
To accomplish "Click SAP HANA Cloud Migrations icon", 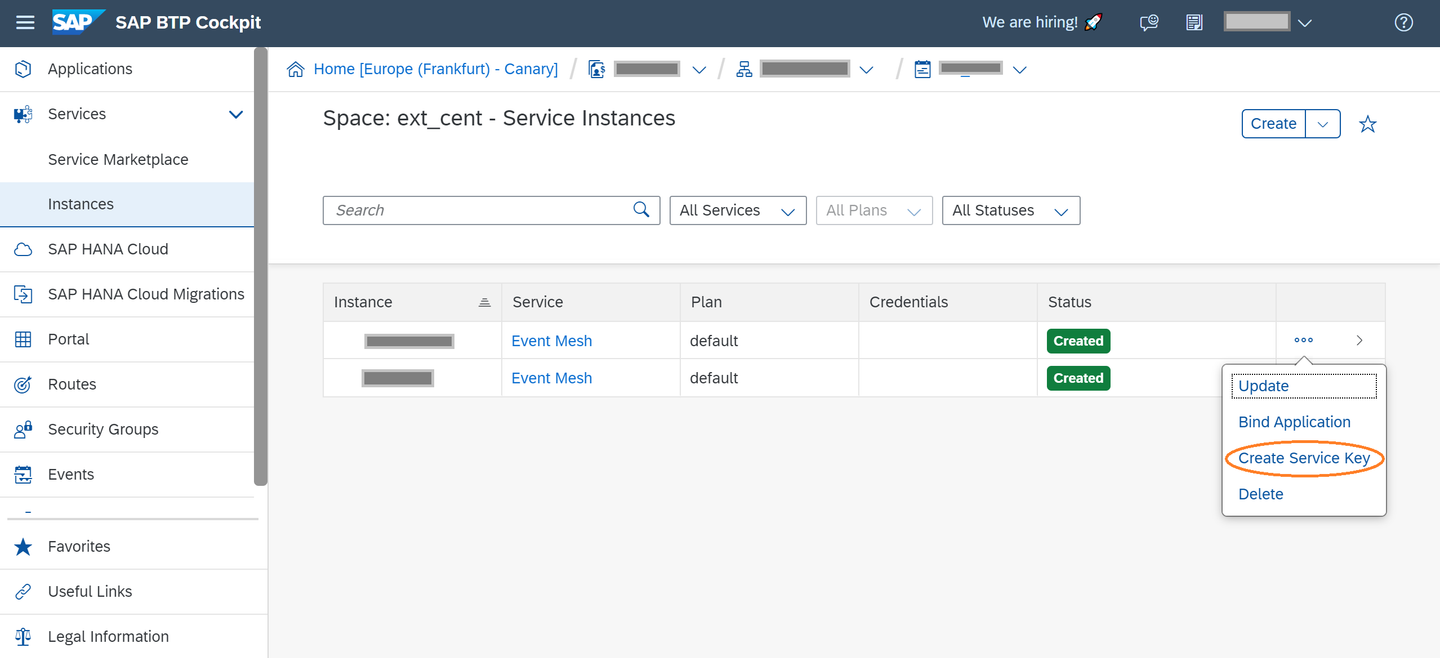I will click(x=23, y=294).
